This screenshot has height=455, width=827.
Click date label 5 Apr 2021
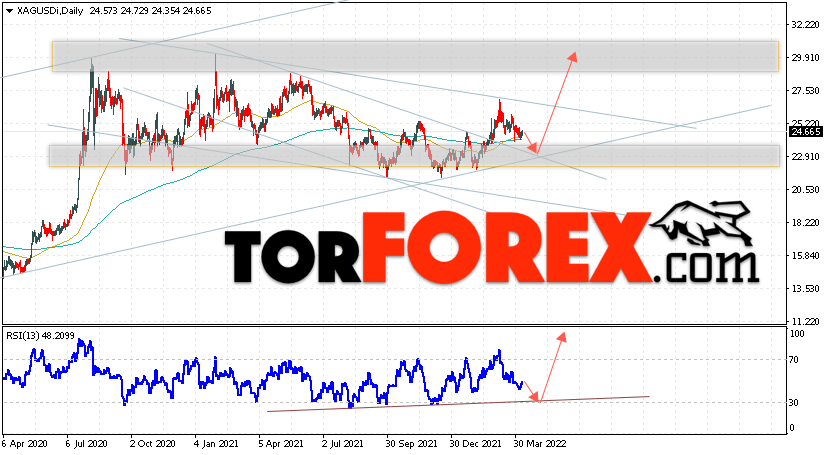(x=281, y=444)
